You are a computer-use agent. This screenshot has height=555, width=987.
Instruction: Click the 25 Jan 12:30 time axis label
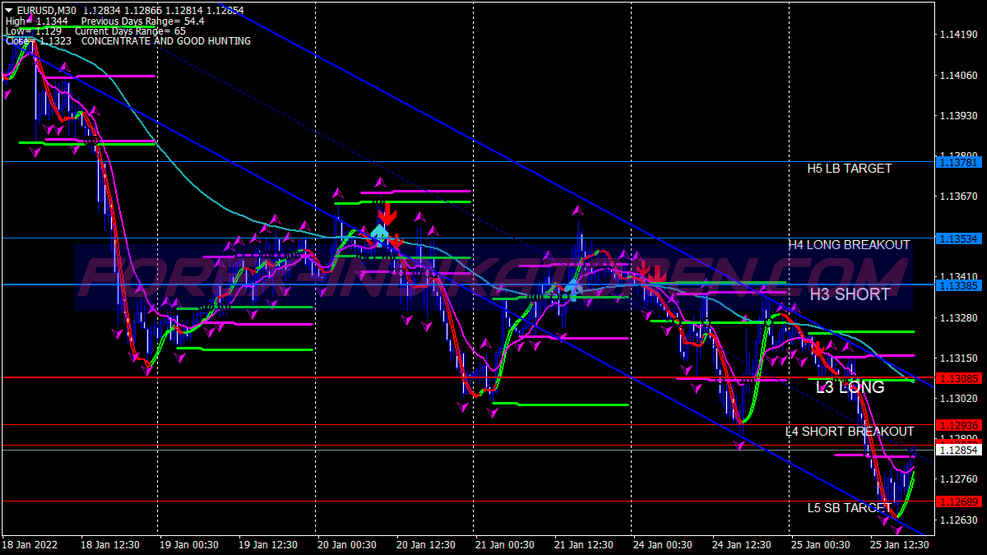click(x=900, y=545)
